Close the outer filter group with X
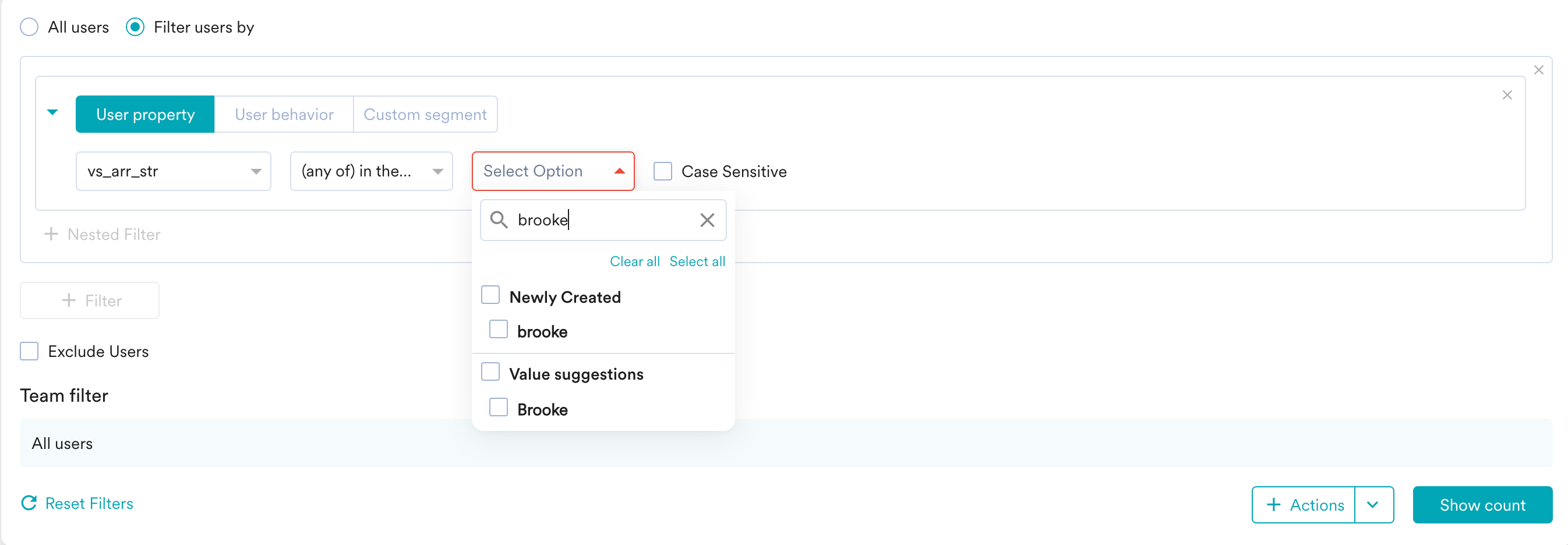This screenshot has height=545, width=1568. (x=1538, y=70)
